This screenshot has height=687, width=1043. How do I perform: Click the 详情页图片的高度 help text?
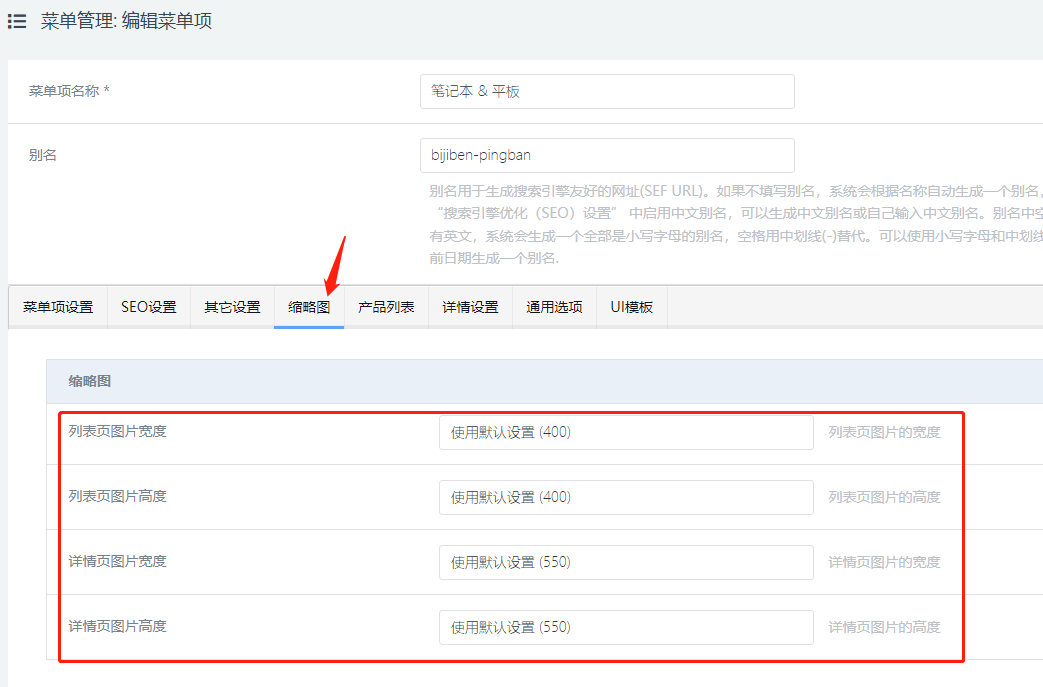(884, 627)
